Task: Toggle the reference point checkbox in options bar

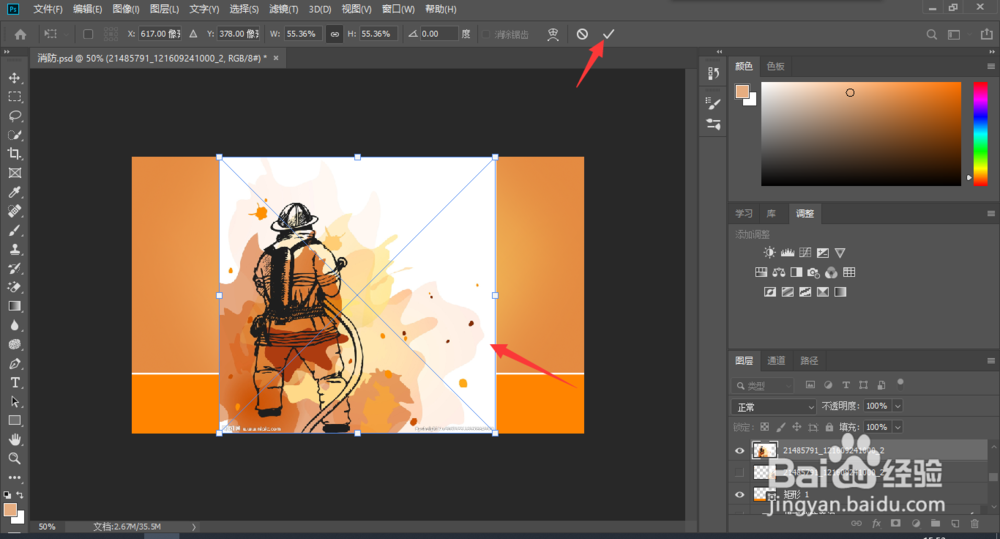Action: click(x=88, y=34)
